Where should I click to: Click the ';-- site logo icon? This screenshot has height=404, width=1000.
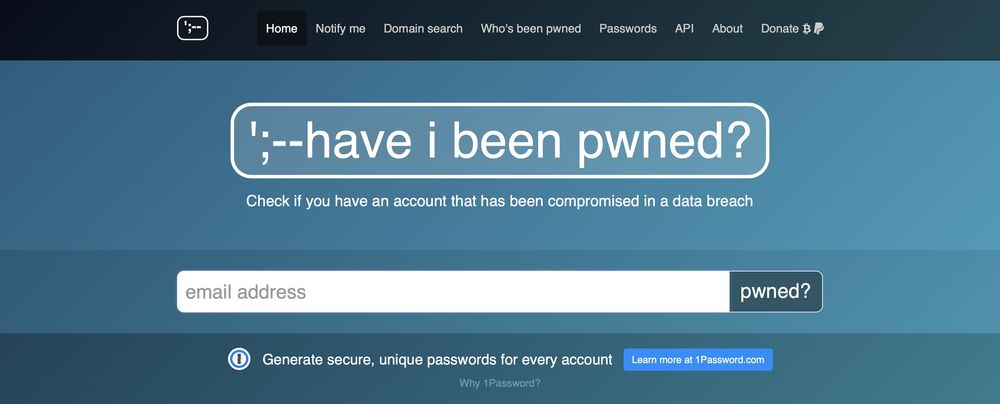click(x=192, y=29)
